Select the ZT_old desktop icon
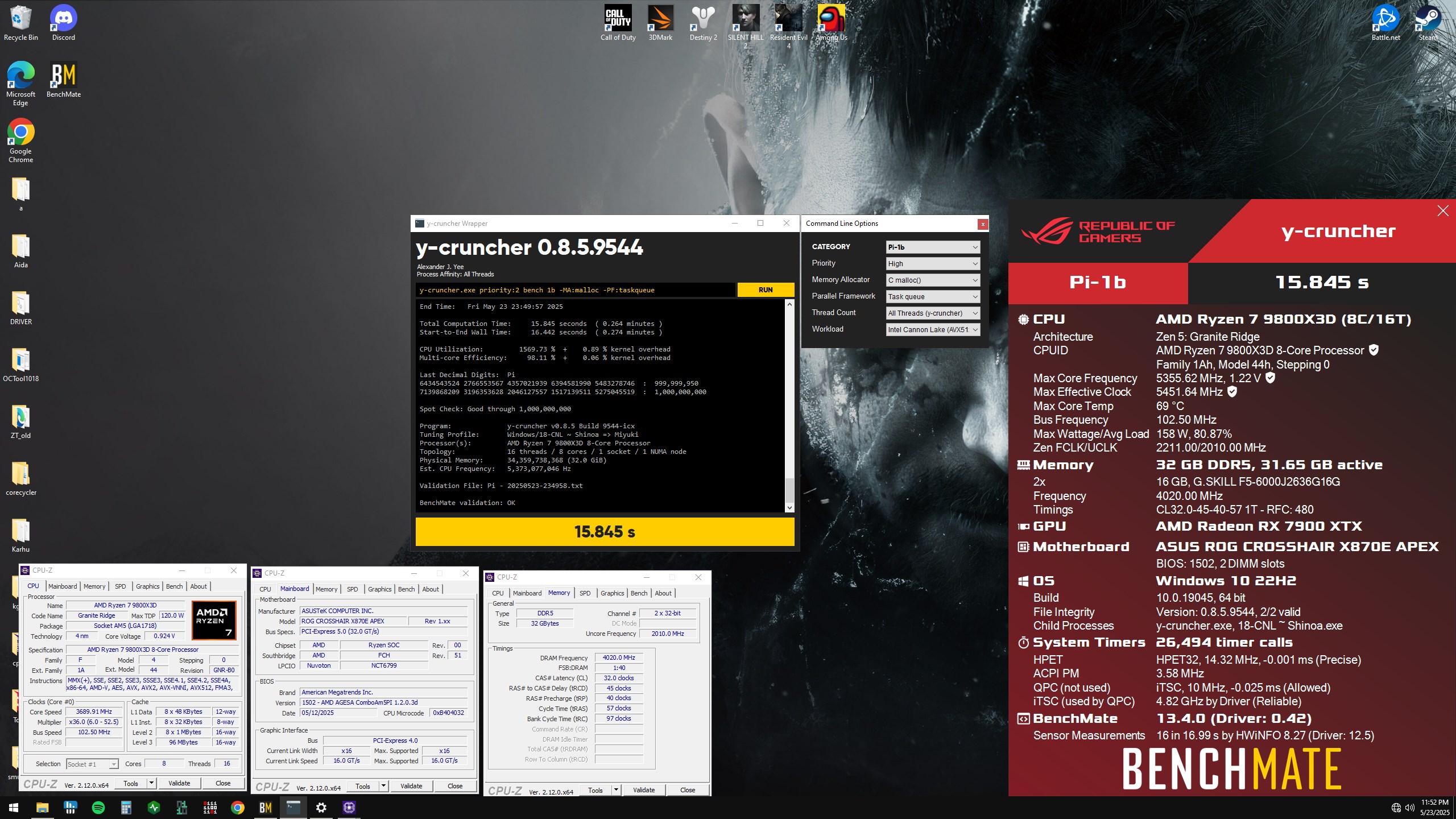The height and width of the screenshot is (819, 1456). (x=20, y=421)
